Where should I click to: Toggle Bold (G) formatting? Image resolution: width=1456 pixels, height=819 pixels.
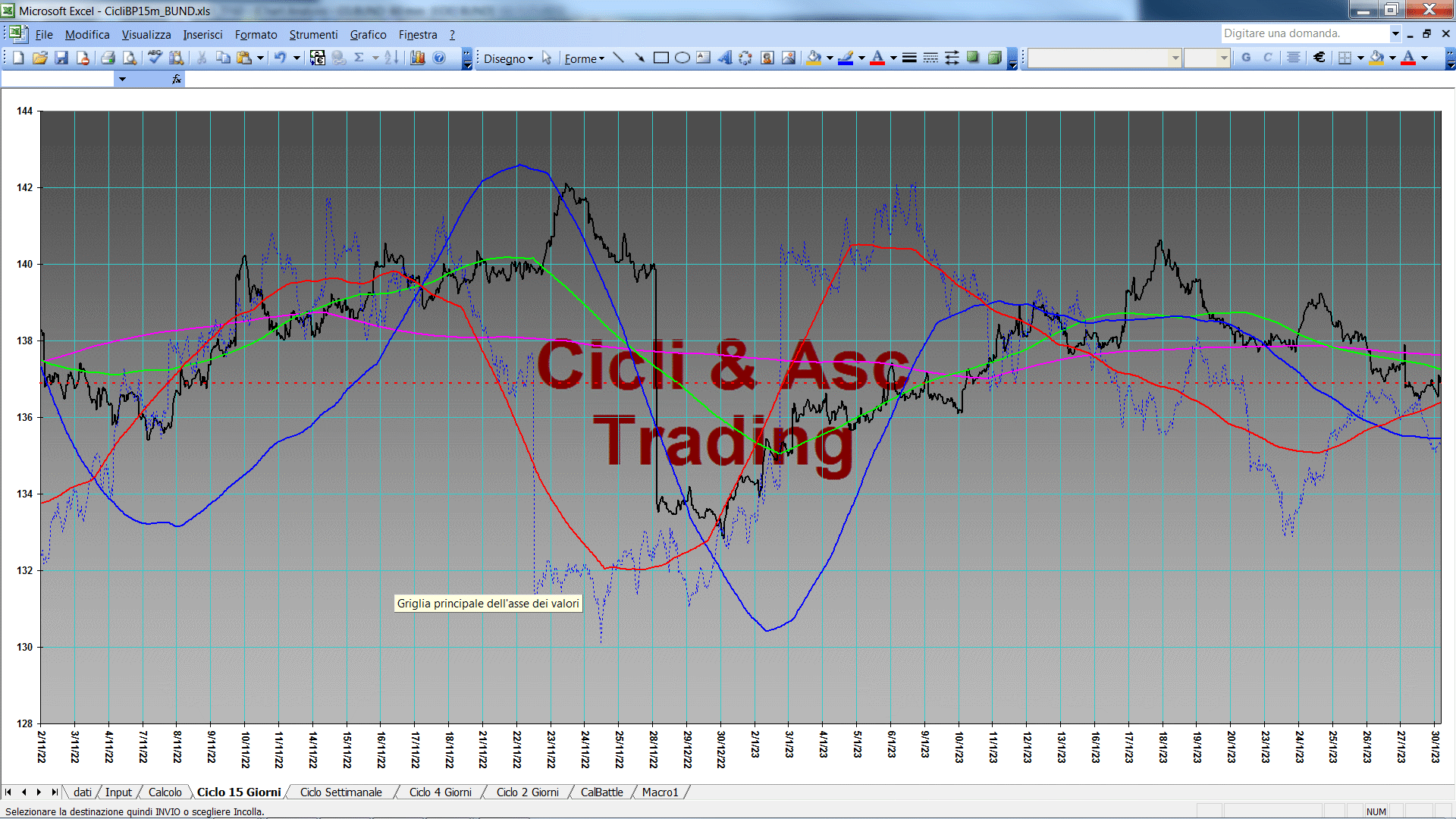point(1246,58)
